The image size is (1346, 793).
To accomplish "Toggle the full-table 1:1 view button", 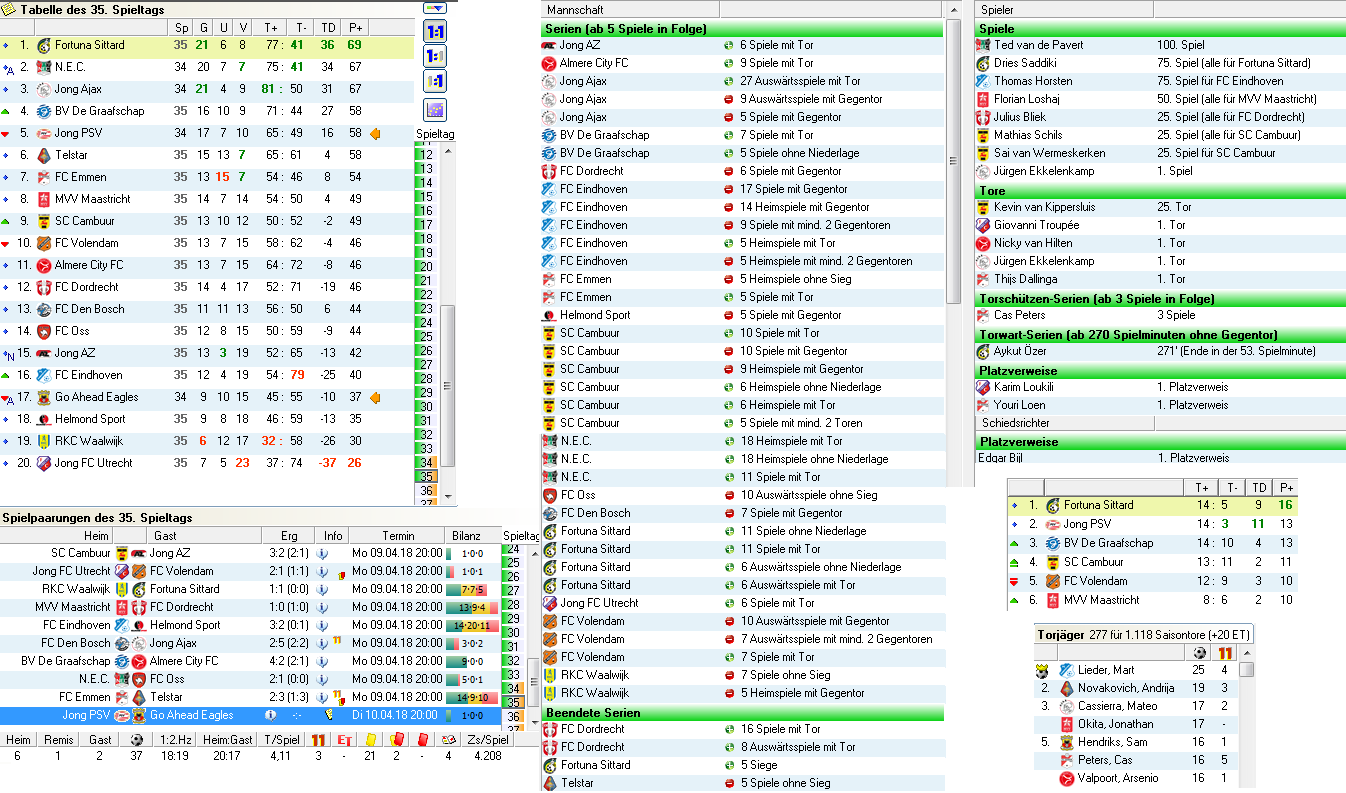I will (435, 32).
